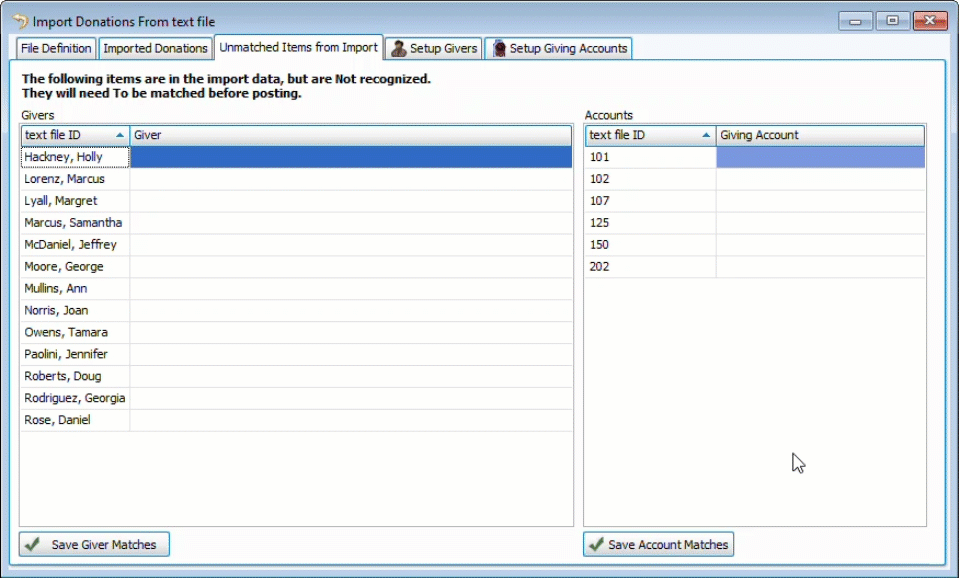Select the Giving Account cell for 101
This screenshot has height=578, width=960.
[x=820, y=157]
